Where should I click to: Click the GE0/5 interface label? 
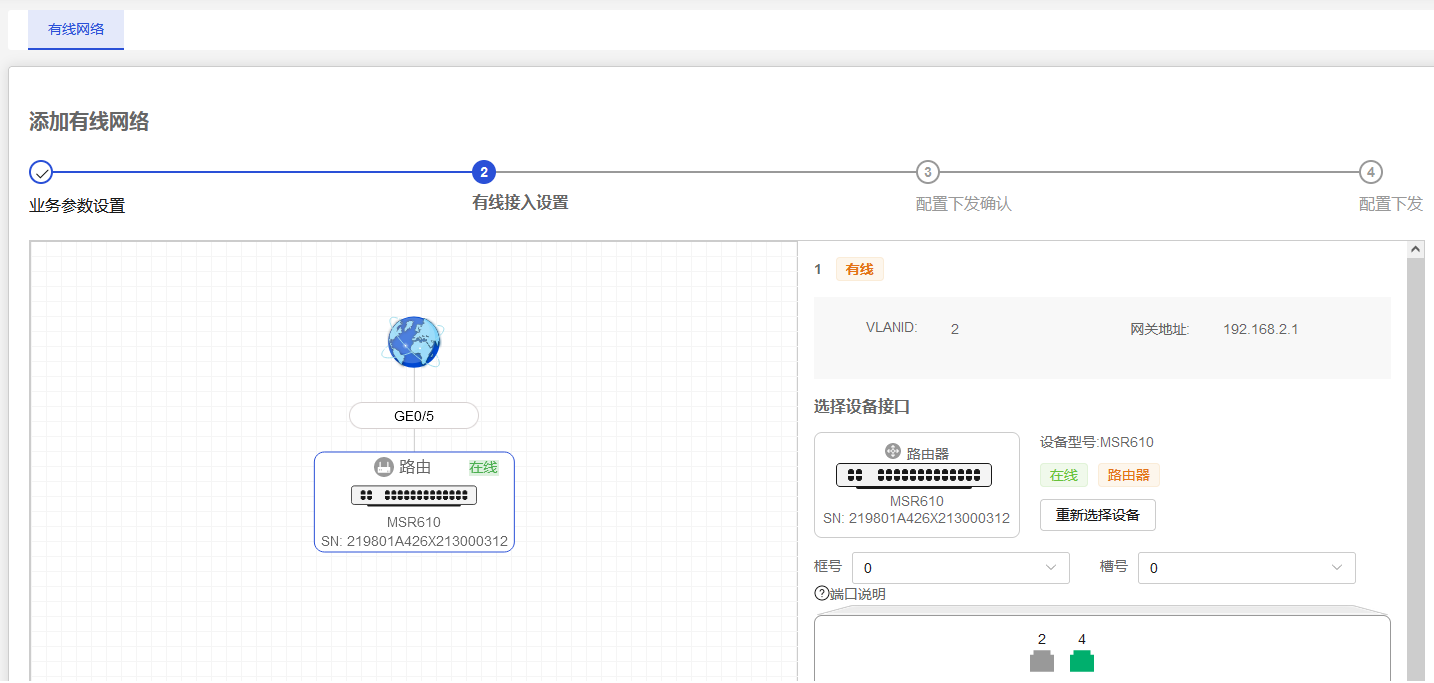pyautogui.click(x=414, y=416)
